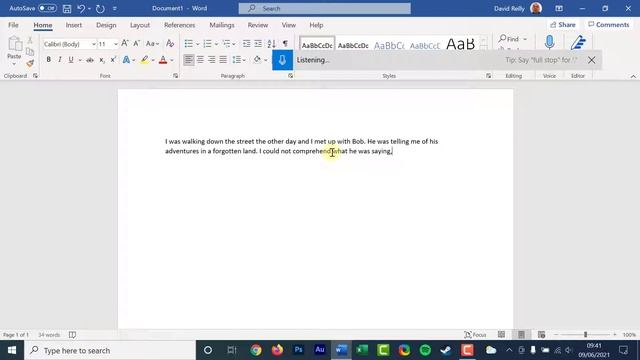Shrink font size icon
The width and height of the screenshot is (640, 360).
[x=136, y=44]
